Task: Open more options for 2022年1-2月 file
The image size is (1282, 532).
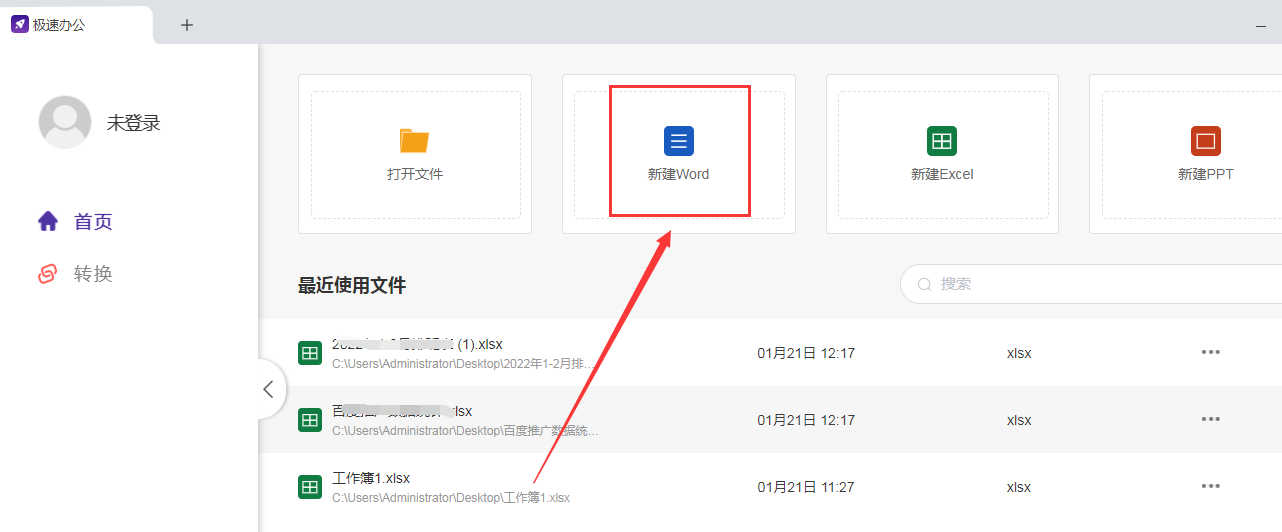Action: 1211,353
